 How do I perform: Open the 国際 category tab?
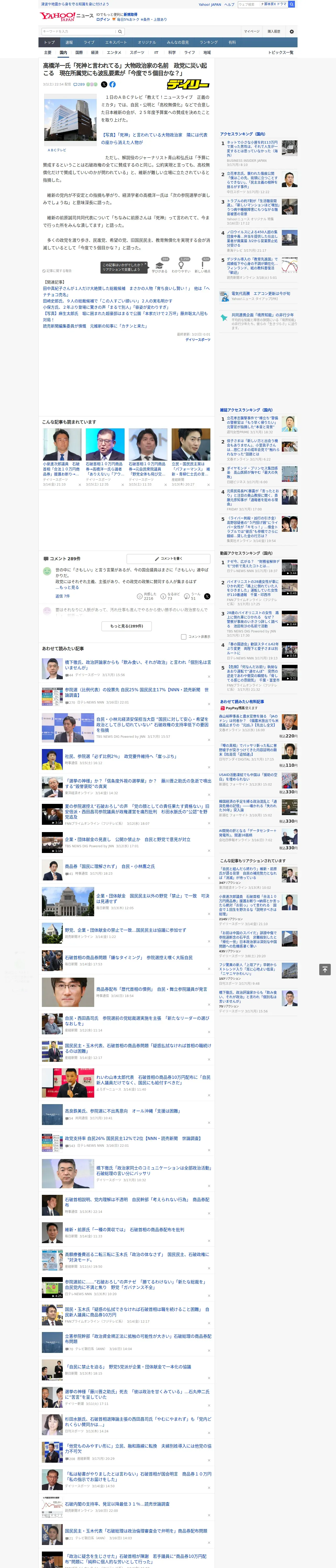point(79,52)
